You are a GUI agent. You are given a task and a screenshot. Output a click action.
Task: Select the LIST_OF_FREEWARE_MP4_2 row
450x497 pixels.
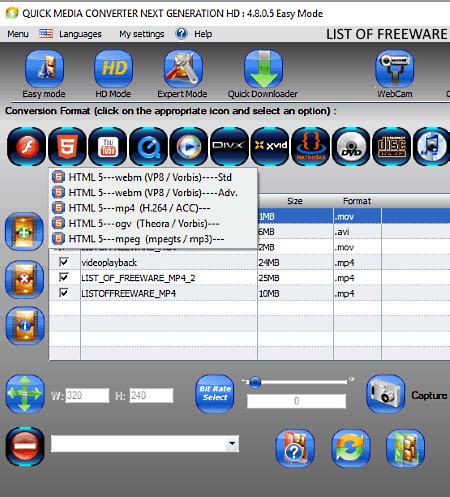pyautogui.click(x=249, y=278)
